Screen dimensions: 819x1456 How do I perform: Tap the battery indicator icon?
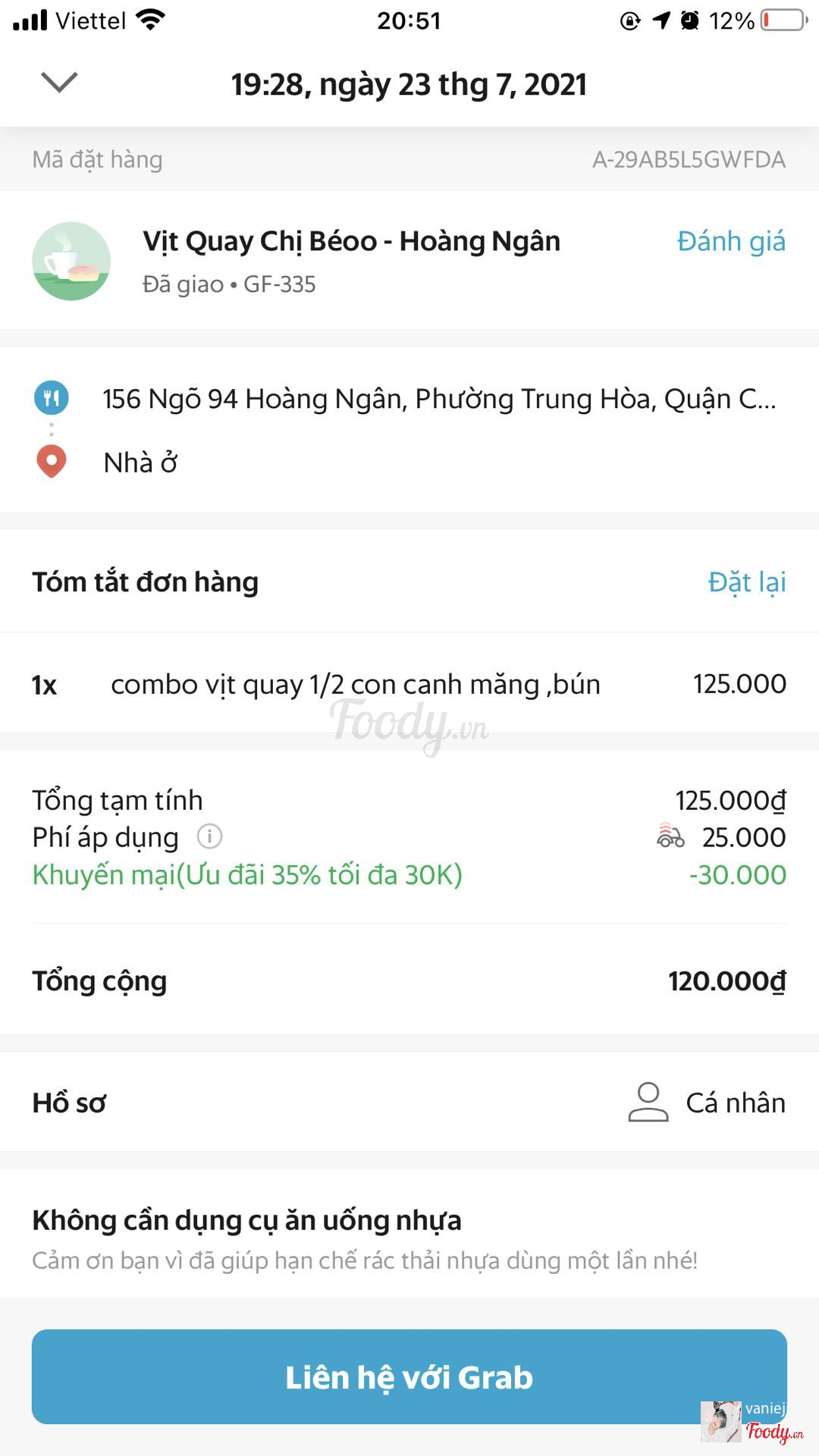784,20
